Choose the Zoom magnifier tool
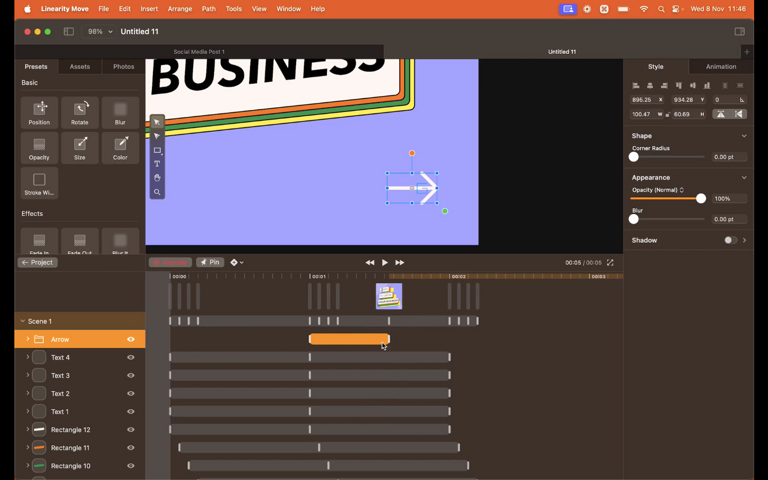768x480 pixels. coord(157,192)
